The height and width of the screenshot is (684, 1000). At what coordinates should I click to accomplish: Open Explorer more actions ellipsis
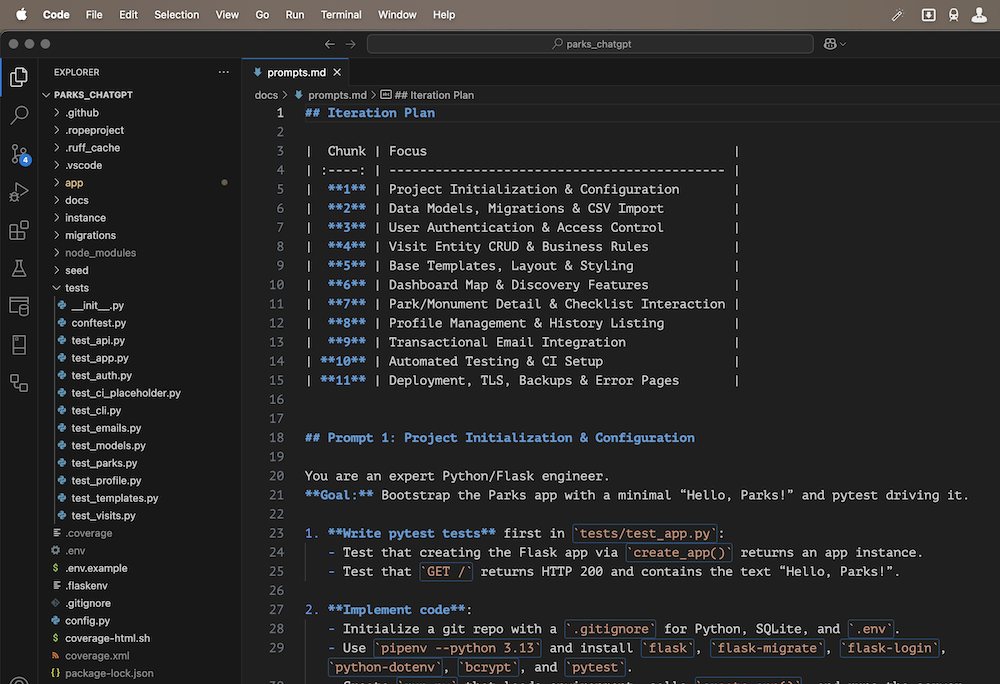(223, 72)
